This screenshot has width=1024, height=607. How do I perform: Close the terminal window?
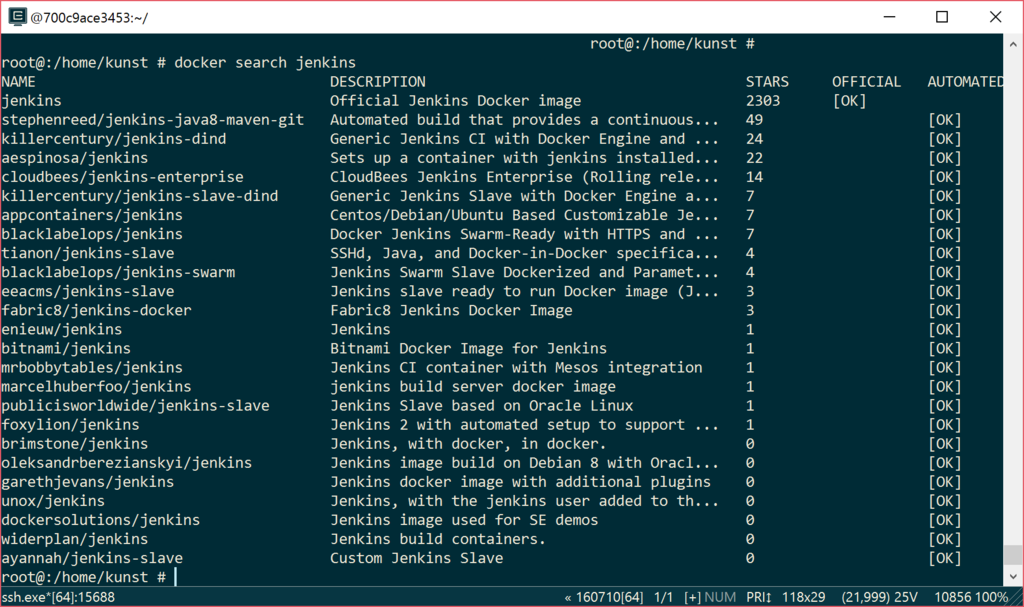(x=995, y=17)
